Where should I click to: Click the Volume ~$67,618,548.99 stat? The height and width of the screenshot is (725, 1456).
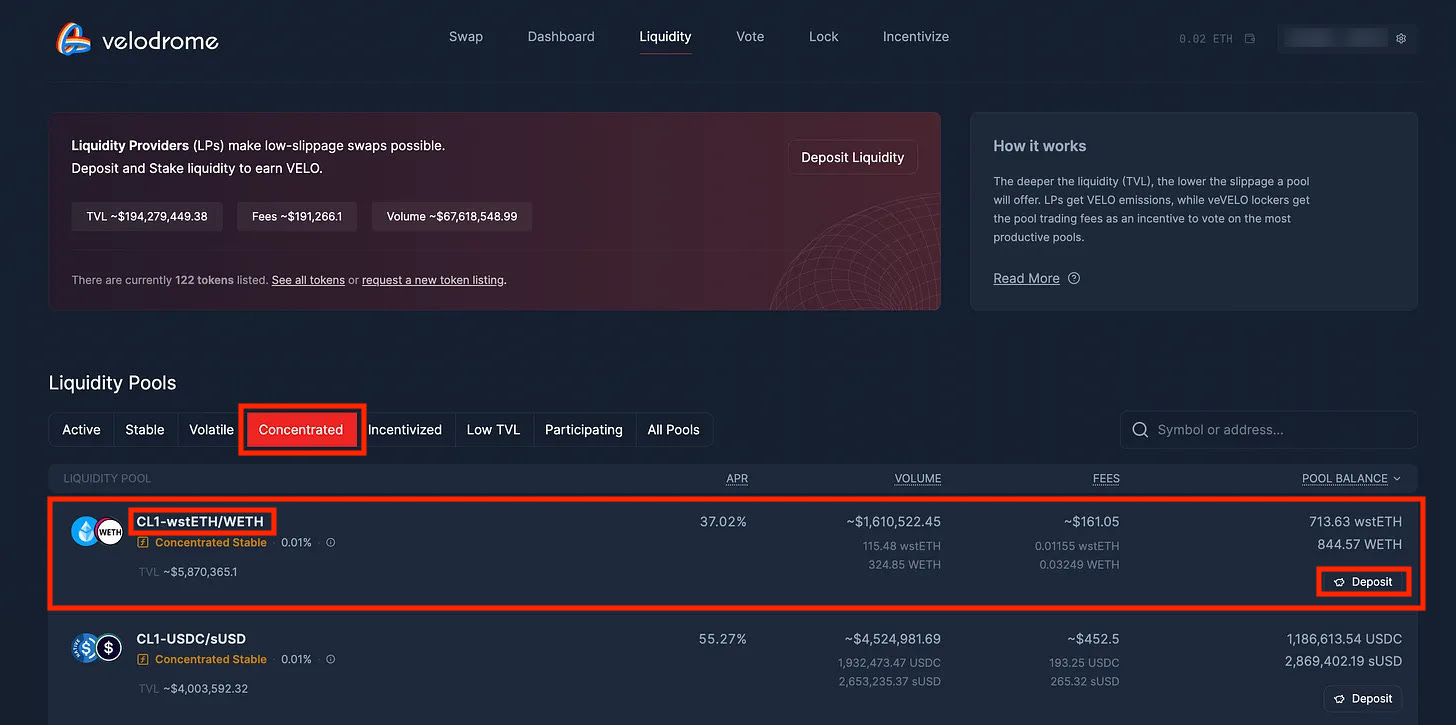[452, 216]
